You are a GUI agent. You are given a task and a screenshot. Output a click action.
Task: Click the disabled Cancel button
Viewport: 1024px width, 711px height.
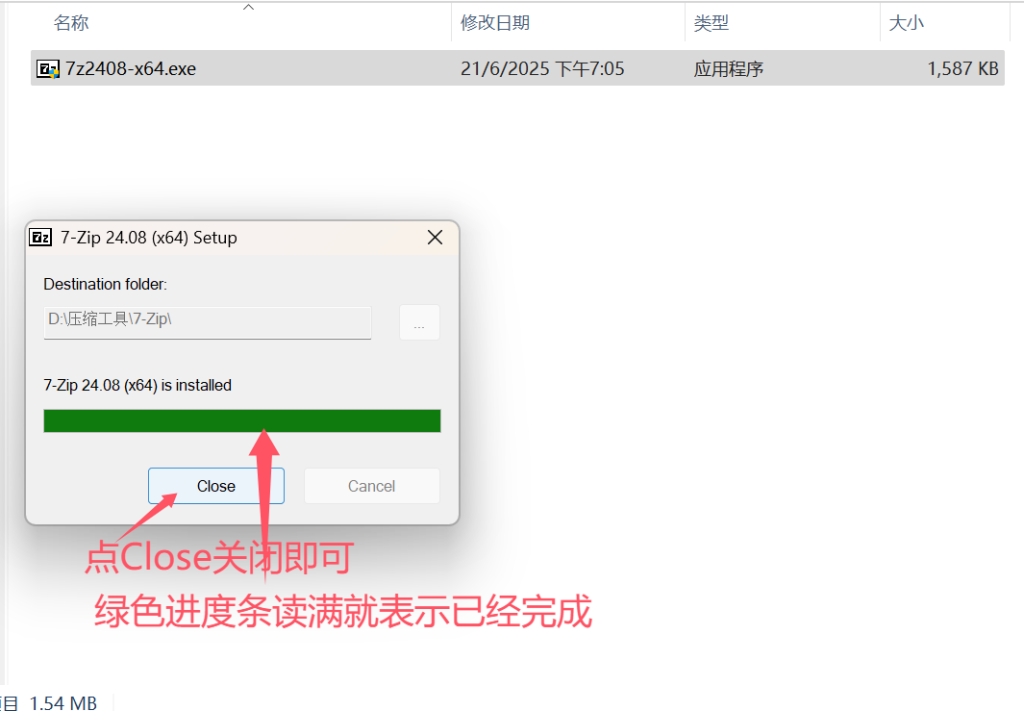(x=372, y=486)
